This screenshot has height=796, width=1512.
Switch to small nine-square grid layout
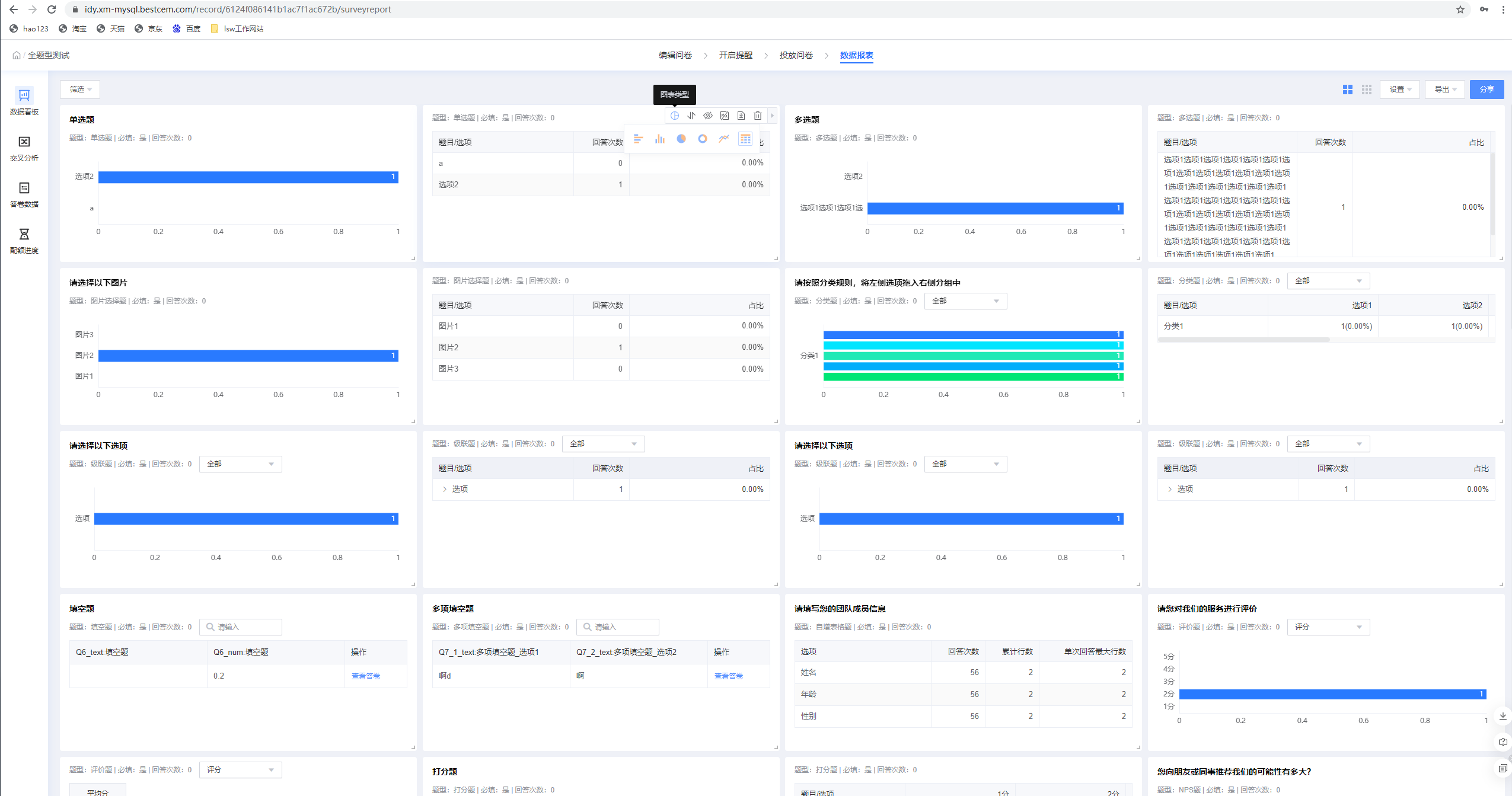click(1367, 89)
